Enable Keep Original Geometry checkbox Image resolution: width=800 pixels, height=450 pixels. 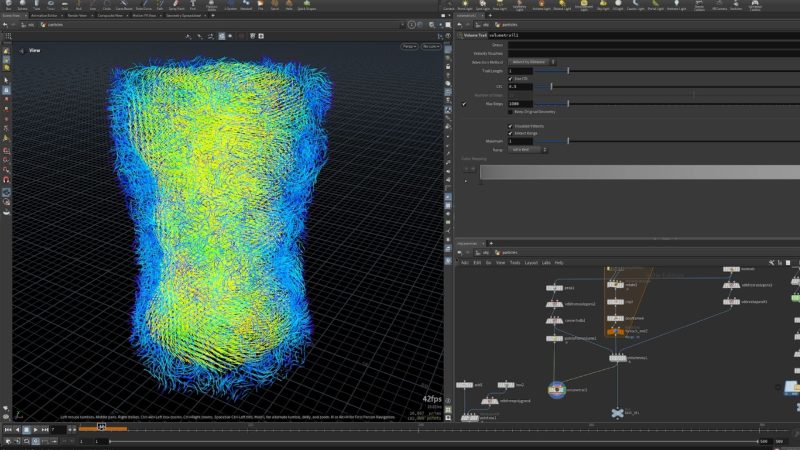pyautogui.click(x=511, y=111)
